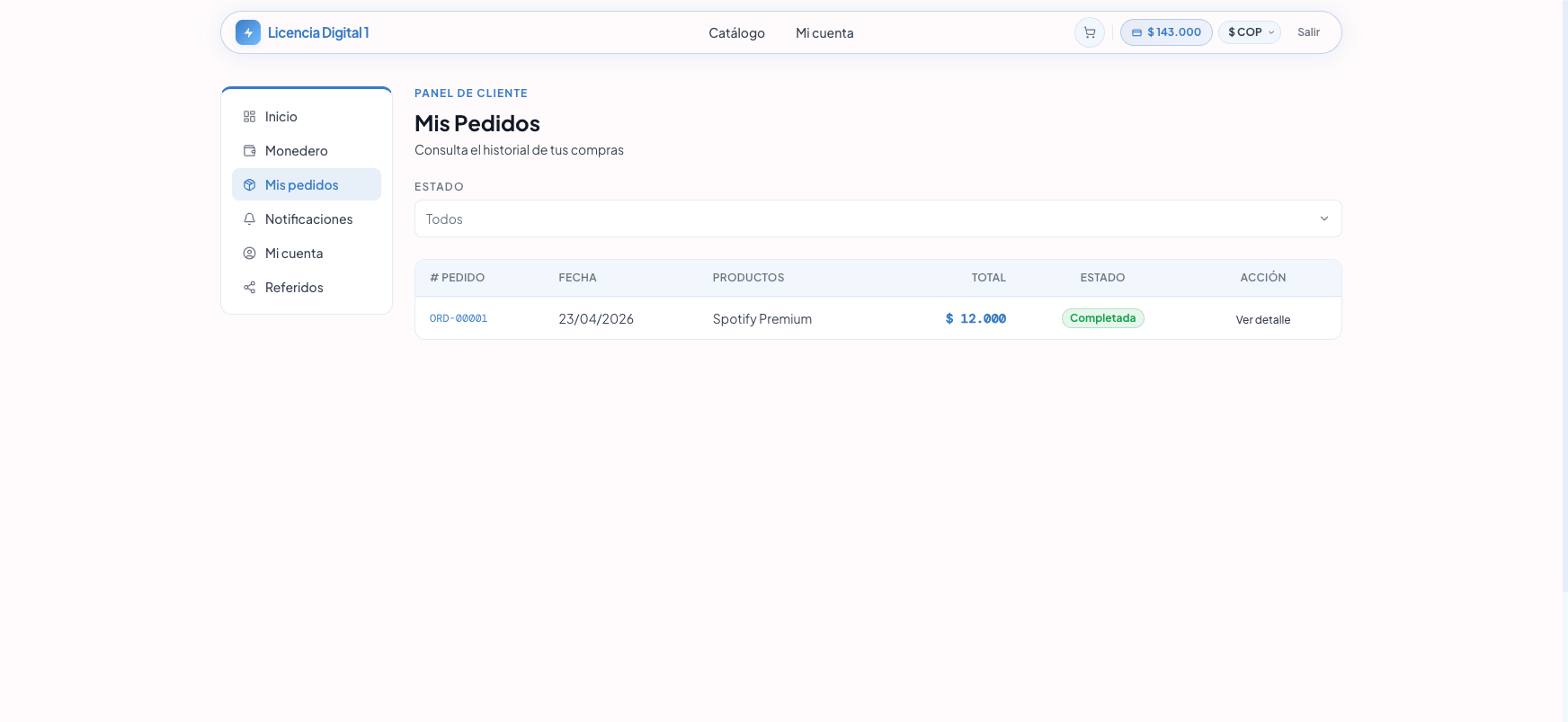This screenshot has width=1568, height=722.
Task: Open Mi cuenta in the top navigation
Action: (x=824, y=33)
